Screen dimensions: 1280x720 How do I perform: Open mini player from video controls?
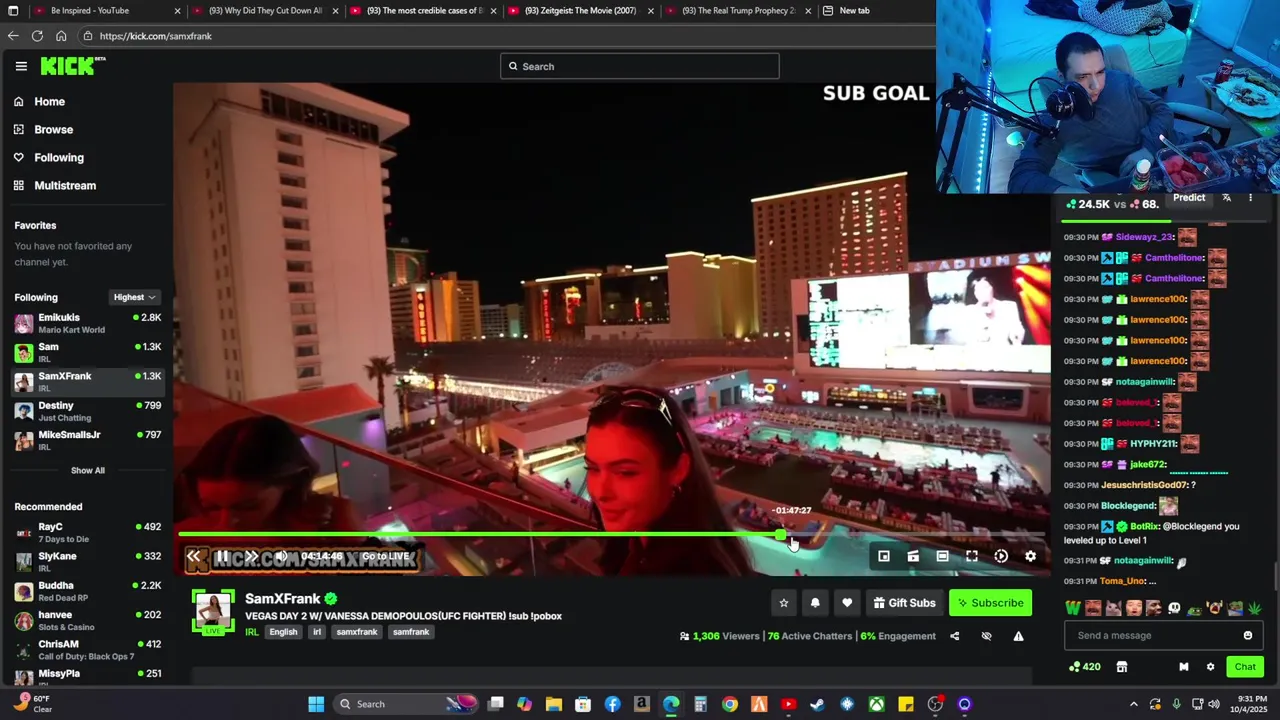[x=884, y=556]
